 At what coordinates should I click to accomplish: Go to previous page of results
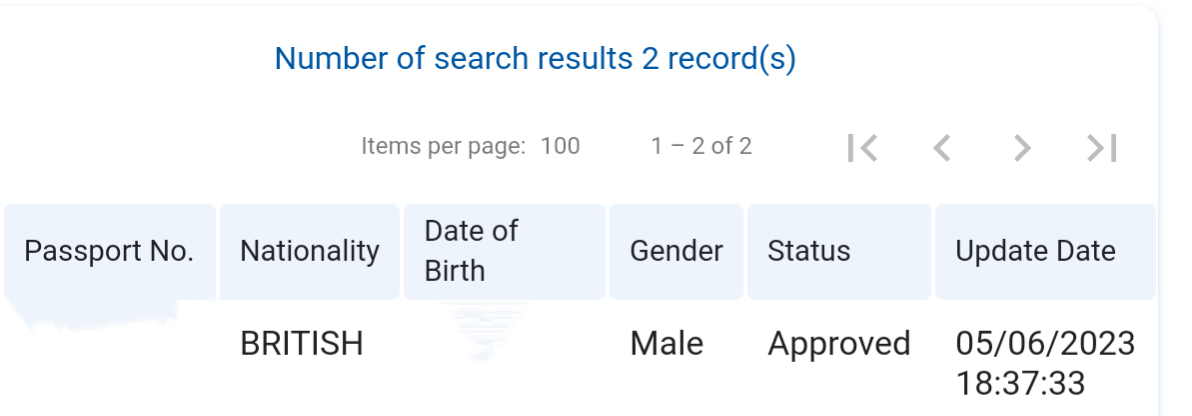click(942, 148)
